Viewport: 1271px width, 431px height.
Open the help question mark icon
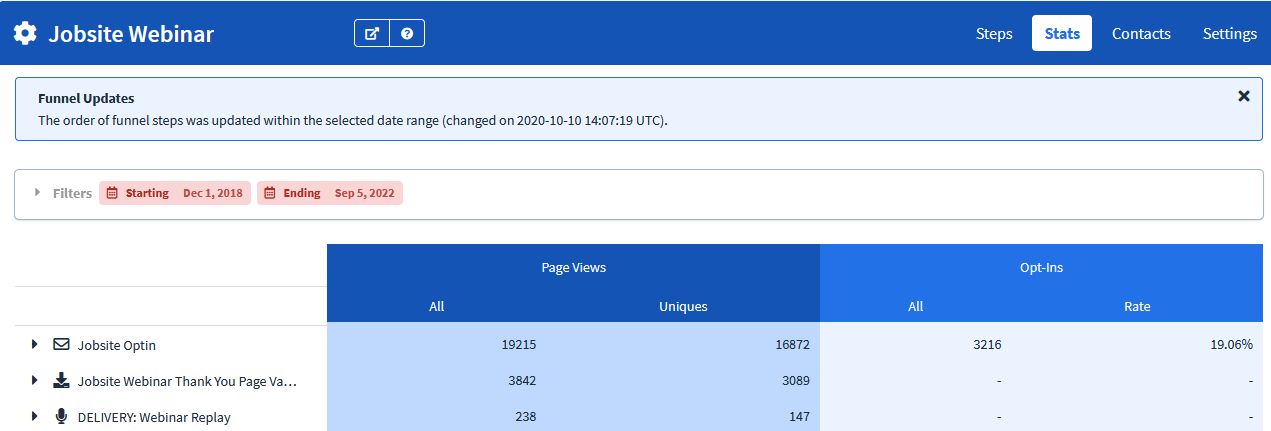(407, 33)
